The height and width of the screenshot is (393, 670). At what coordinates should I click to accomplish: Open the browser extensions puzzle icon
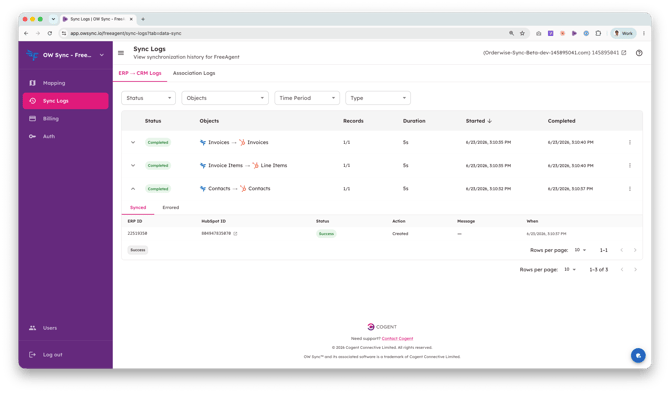click(x=598, y=33)
